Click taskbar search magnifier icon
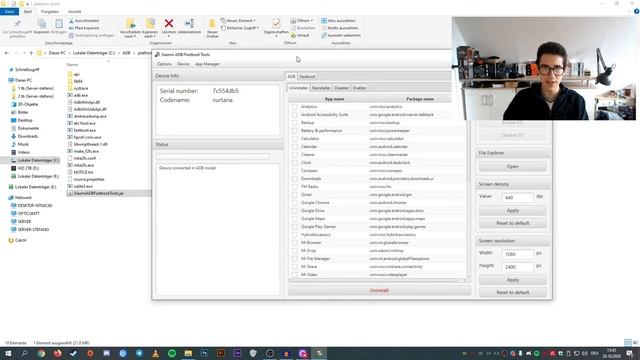This screenshot has width=640, height=360. click(24, 353)
